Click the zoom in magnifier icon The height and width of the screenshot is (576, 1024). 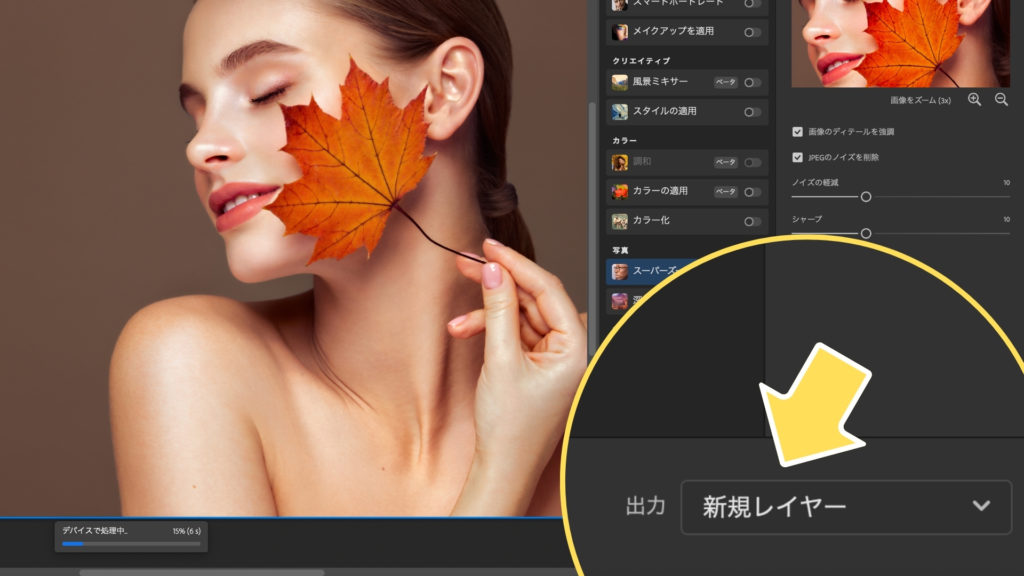(975, 100)
